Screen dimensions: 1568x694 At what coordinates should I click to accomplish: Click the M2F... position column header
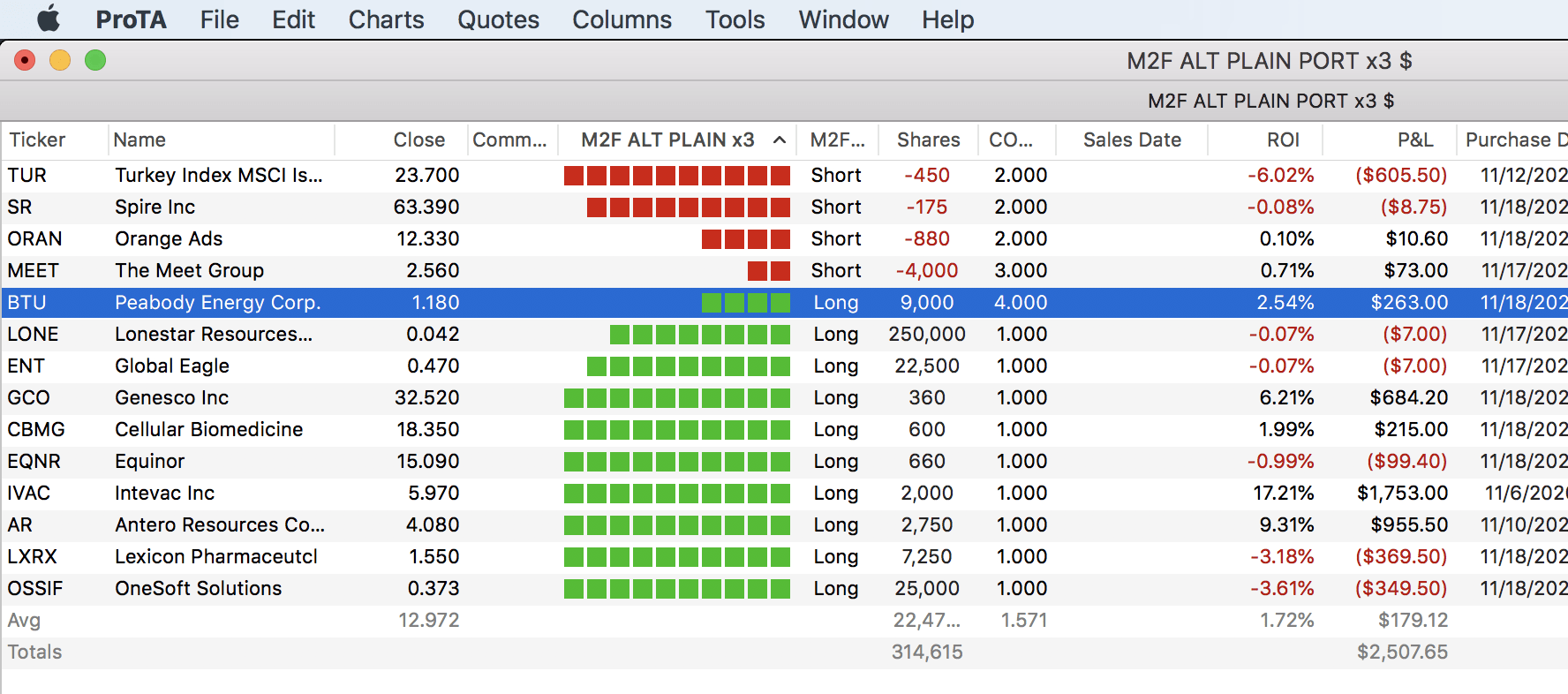point(837,140)
